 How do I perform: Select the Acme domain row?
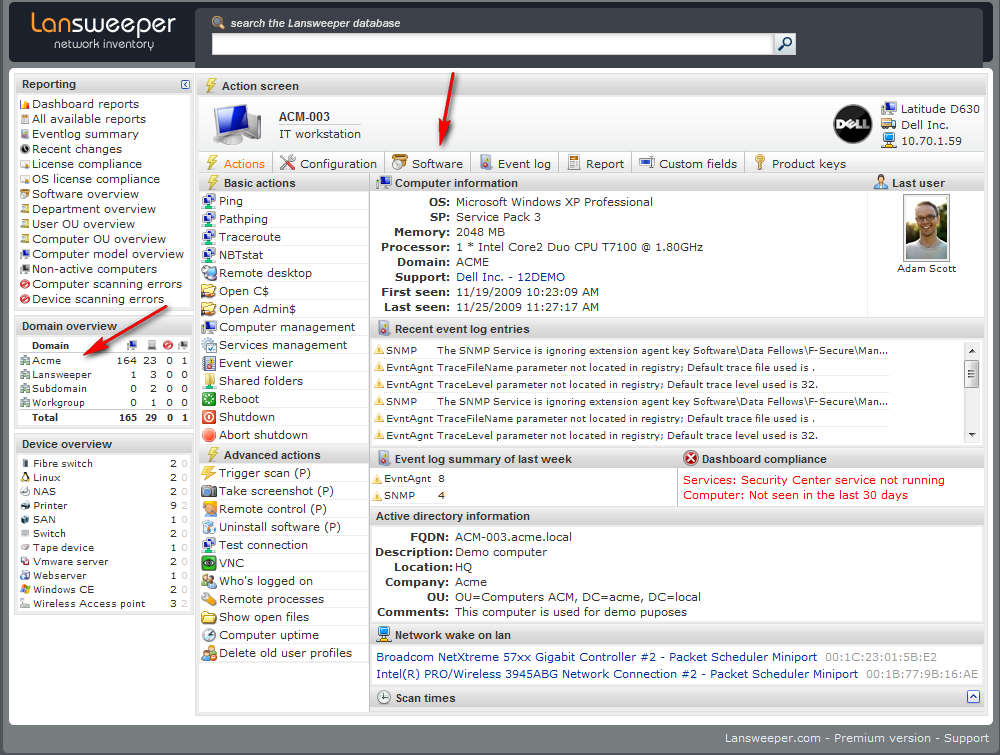(x=104, y=360)
